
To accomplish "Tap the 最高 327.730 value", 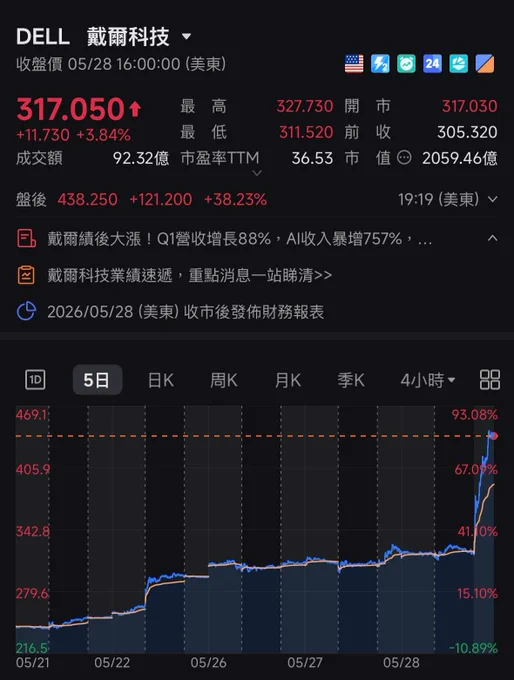I will pos(305,106).
